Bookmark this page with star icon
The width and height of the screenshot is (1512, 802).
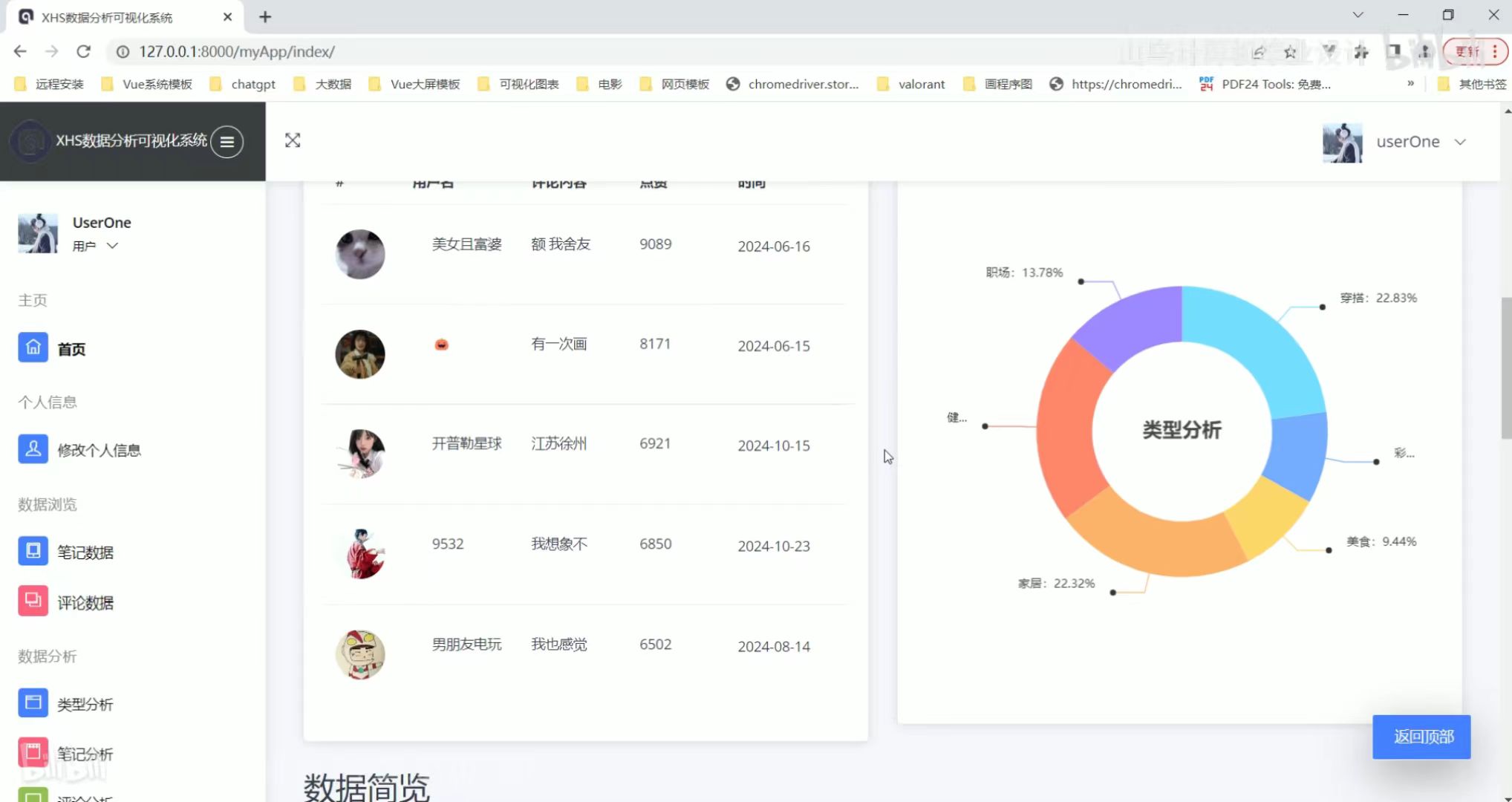click(x=1290, y=52)
